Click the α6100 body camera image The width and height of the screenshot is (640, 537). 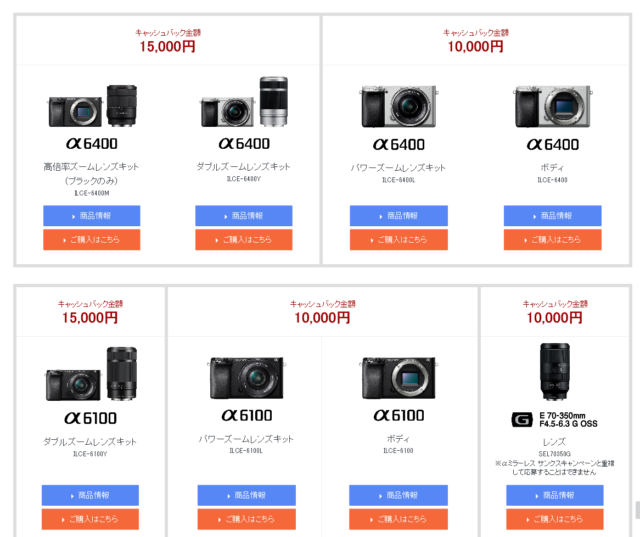point(398,378)
